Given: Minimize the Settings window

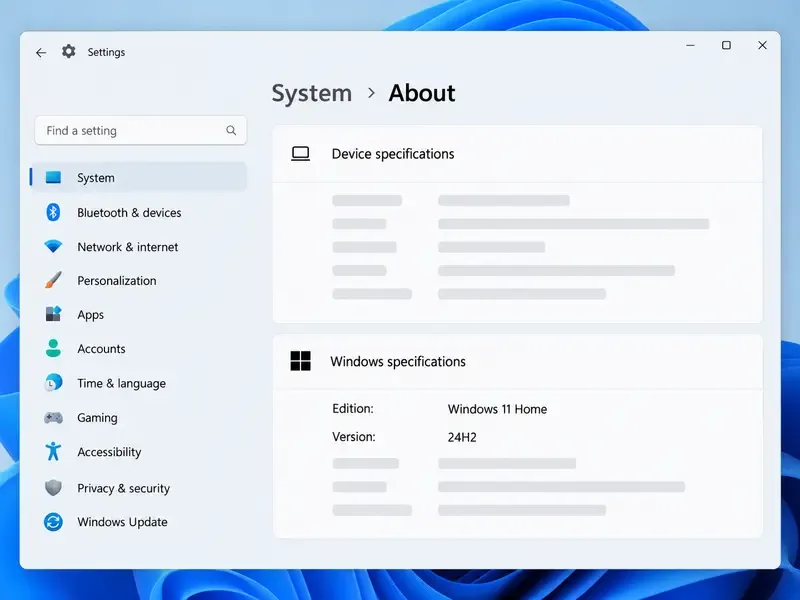Looking at the screenshot, I should tap(690, 45).
